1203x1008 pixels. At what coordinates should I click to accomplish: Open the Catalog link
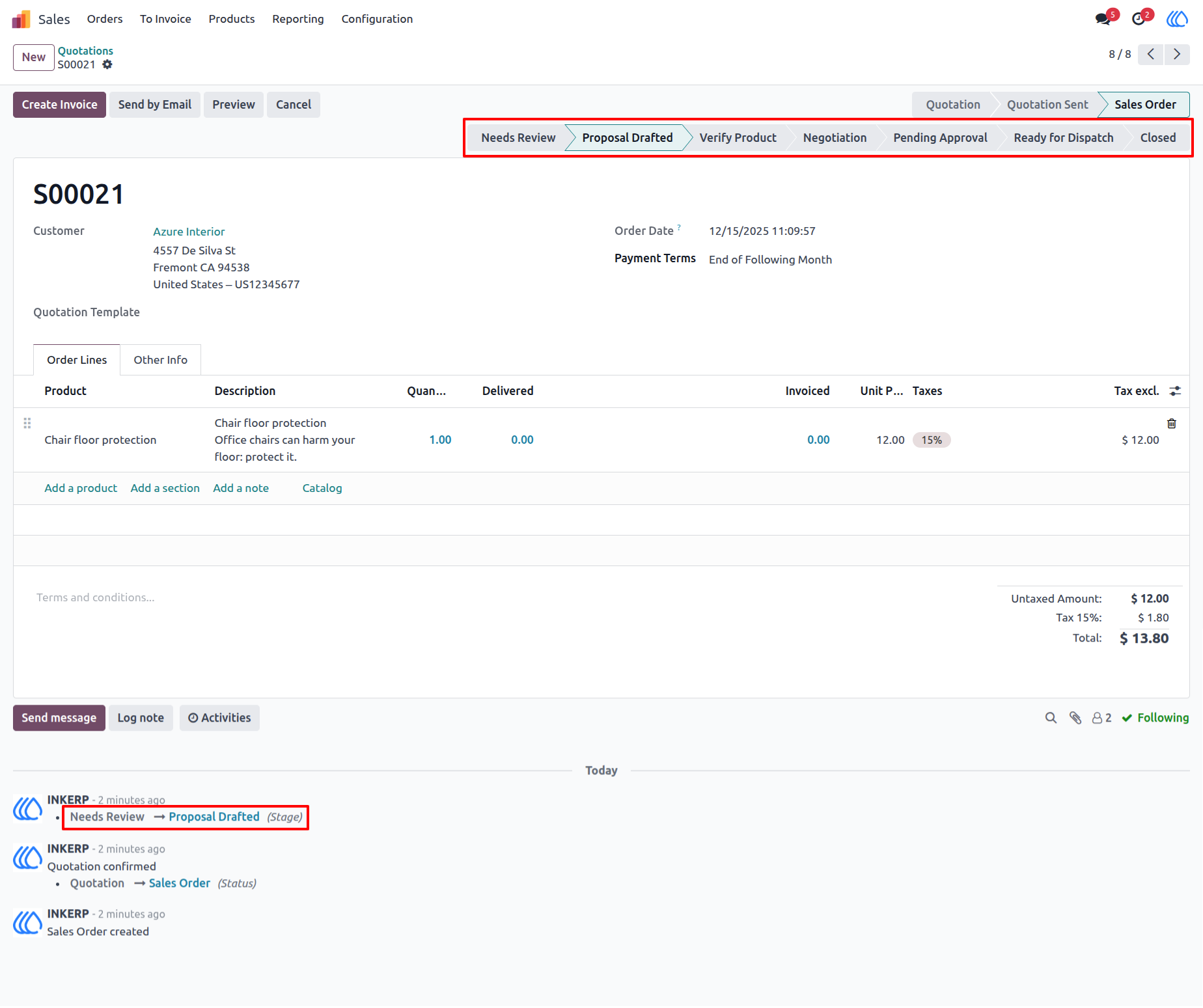point(322,488)
